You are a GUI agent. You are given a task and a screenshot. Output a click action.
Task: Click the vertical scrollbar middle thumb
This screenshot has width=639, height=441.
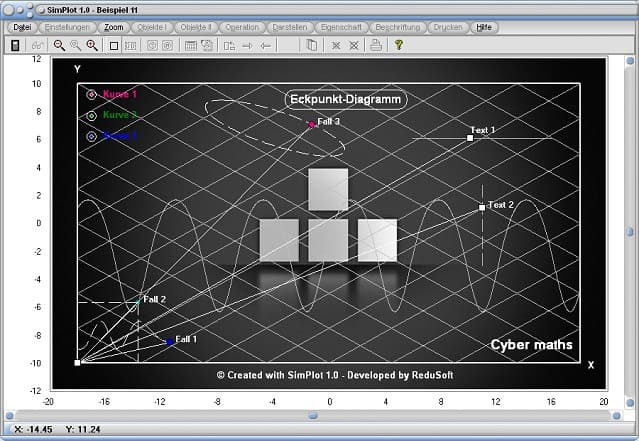(x=630, y=232)
